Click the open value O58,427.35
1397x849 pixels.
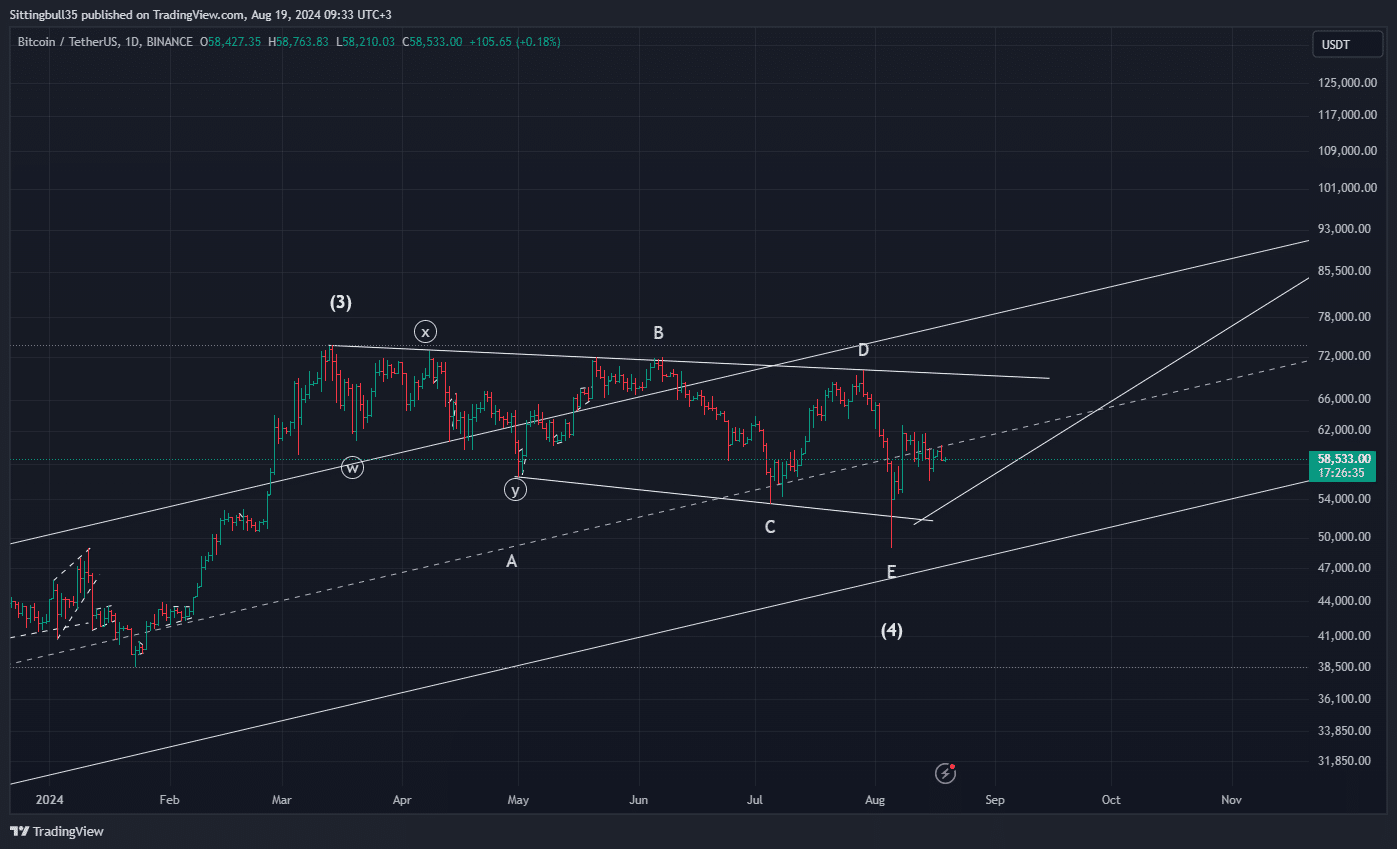pyautogui.click(x=230, y=42)
